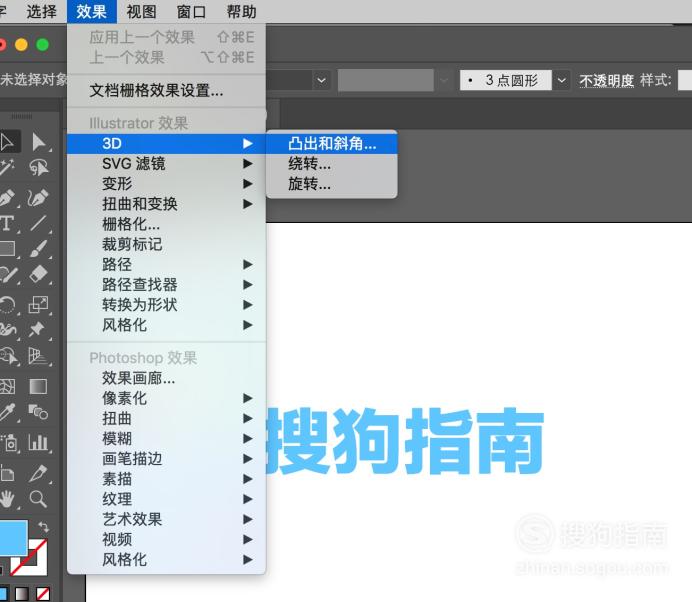Expand the 扭曲和变换 submenu
The height and width of the screenshot is (602, 692).
click(x=166, y=204)
